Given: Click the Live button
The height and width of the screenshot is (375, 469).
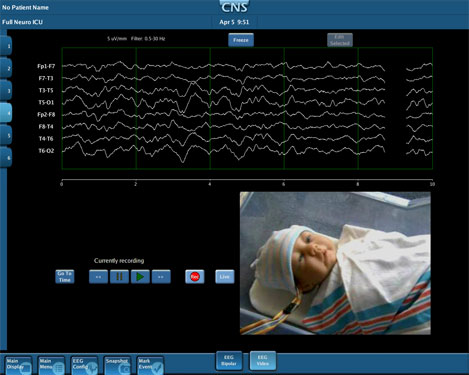Looking at the screenshot, I should [x=225, y=277].
